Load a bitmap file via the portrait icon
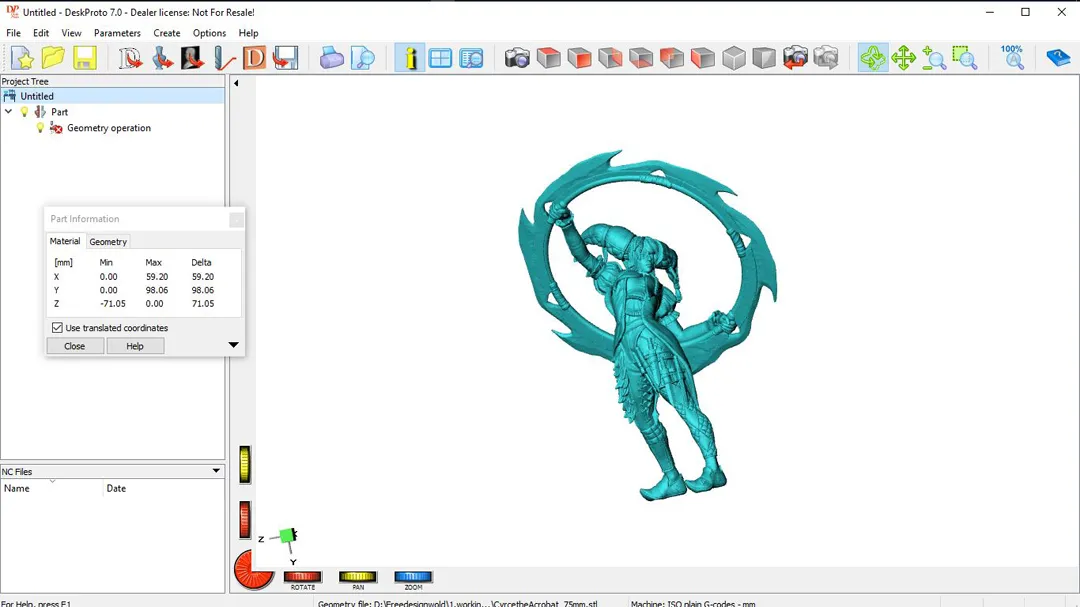 point(193,58)
